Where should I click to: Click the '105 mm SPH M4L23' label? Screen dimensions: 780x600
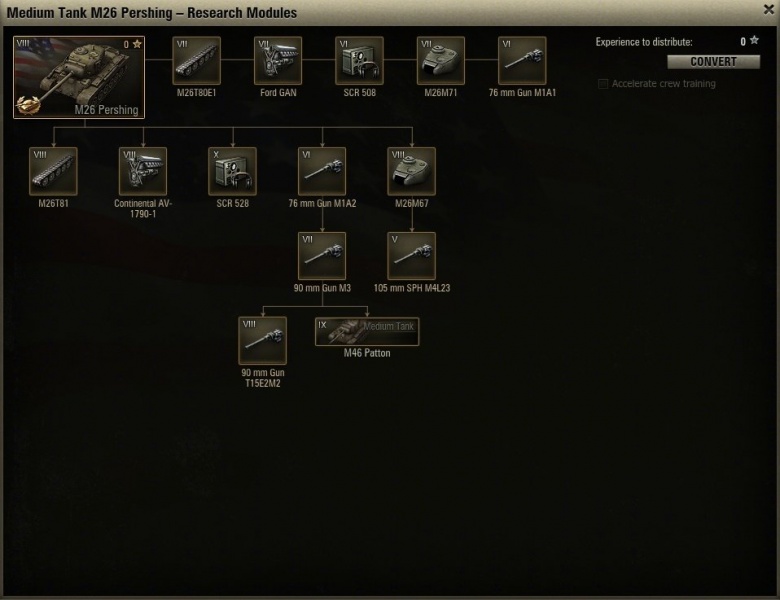tap(412, 288)
